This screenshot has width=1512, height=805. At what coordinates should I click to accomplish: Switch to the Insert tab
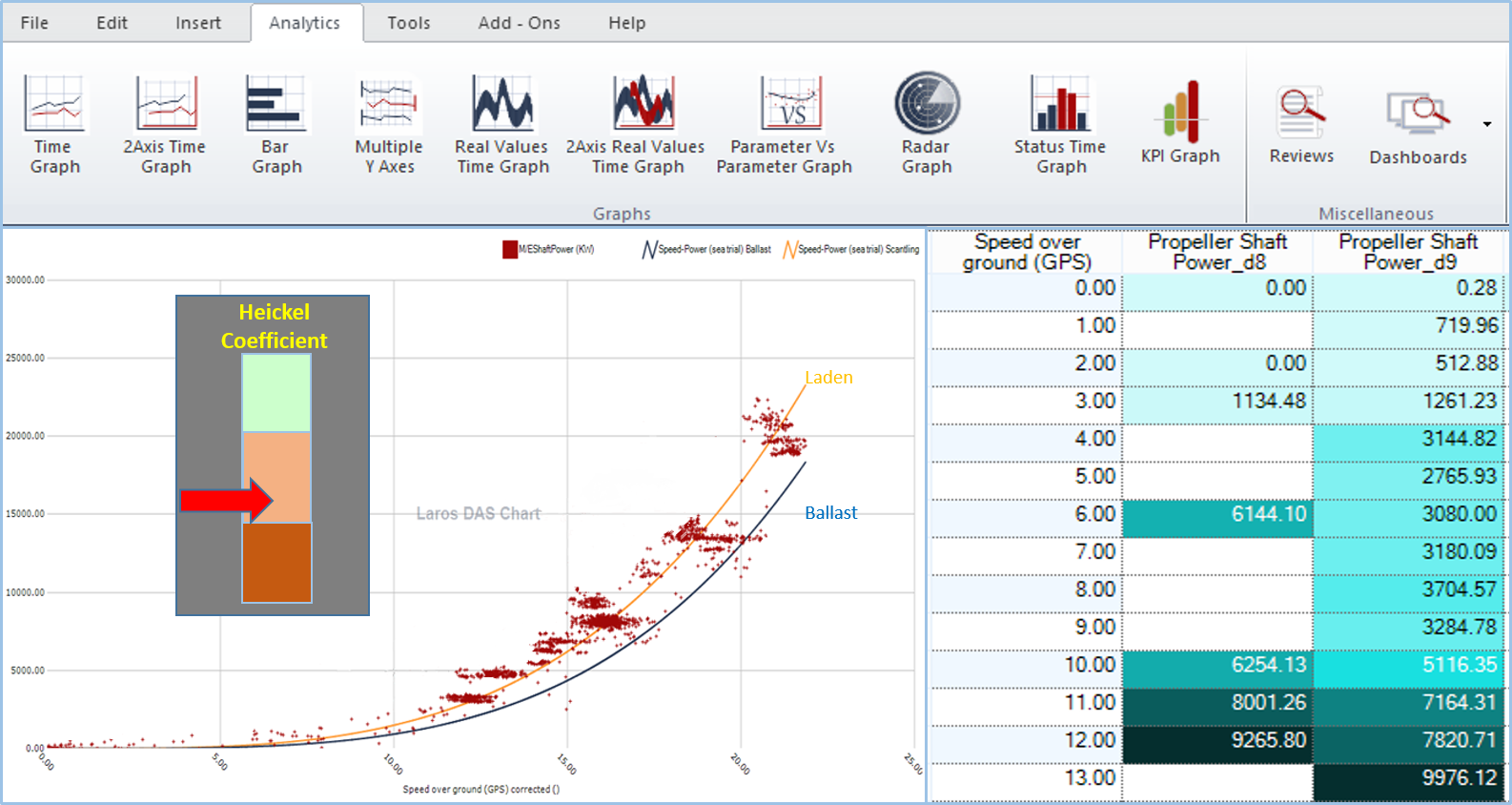point(198,23)
